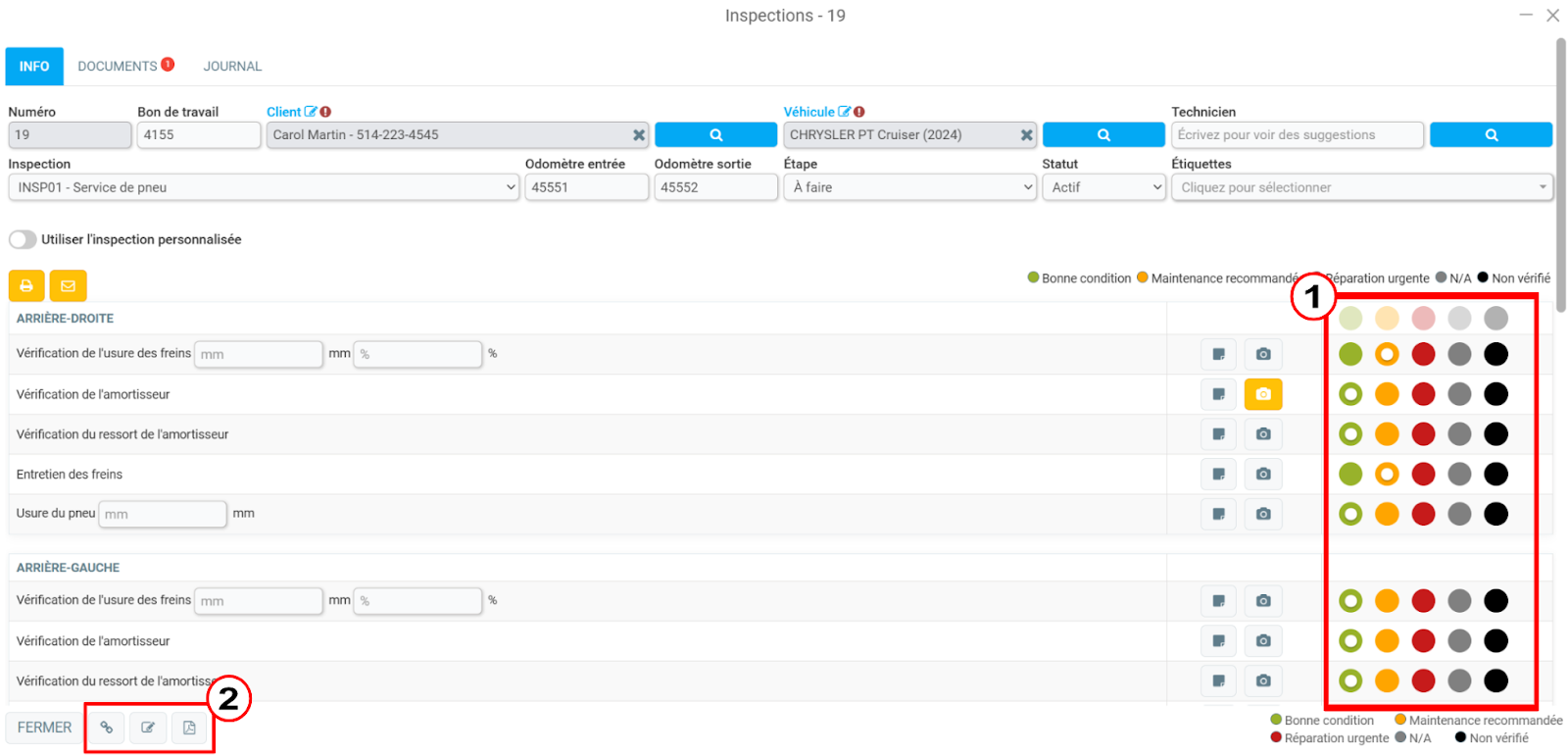
Task: Edit the client via icon beside Client label
Action: (x=311, y=112)
